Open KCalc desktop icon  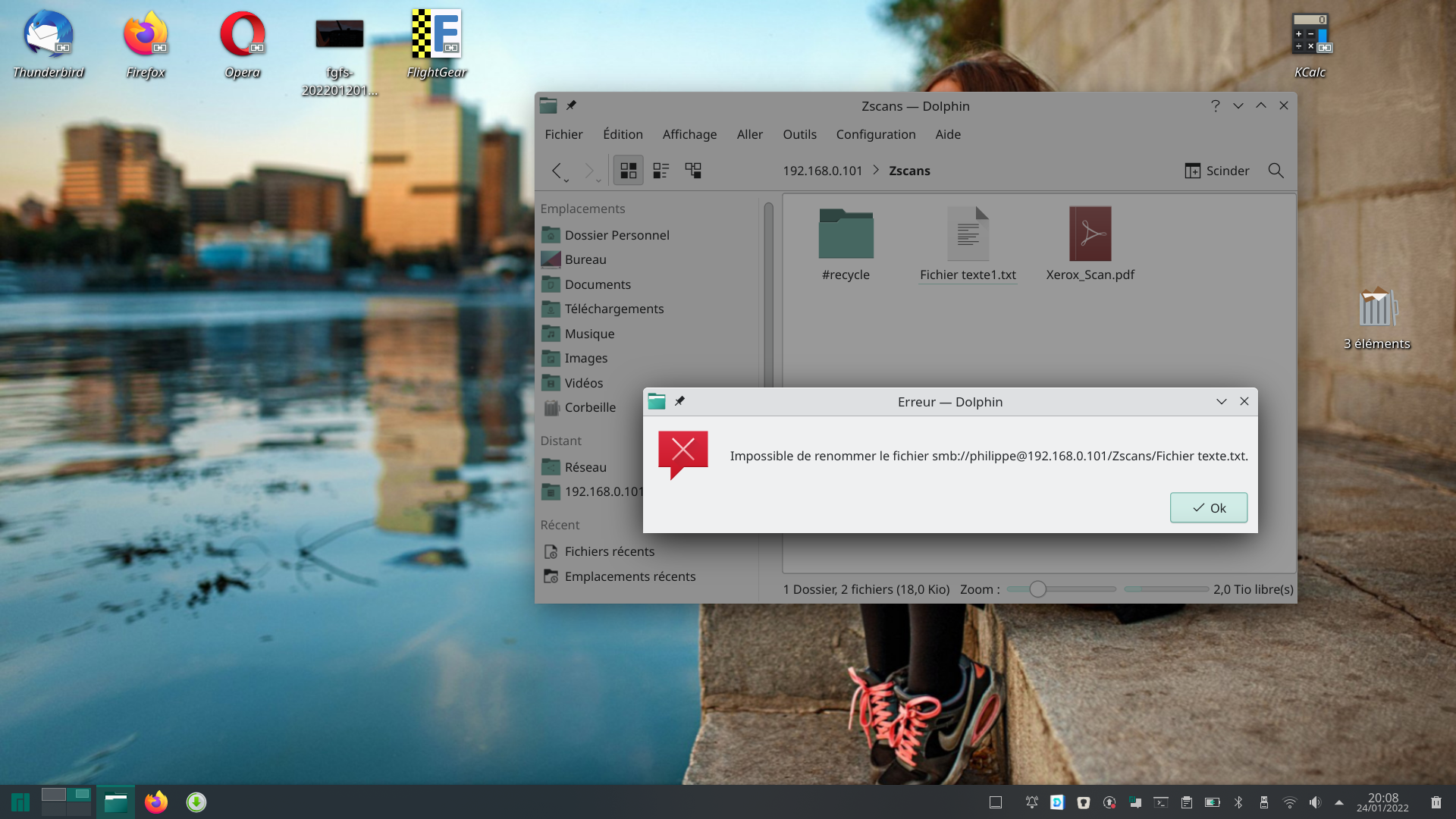coord(1310,35)
